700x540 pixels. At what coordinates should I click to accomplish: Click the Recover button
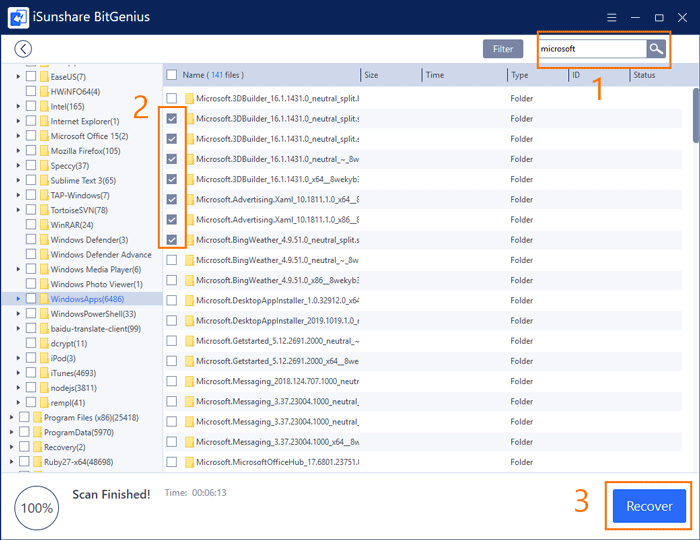click(649, 506)
